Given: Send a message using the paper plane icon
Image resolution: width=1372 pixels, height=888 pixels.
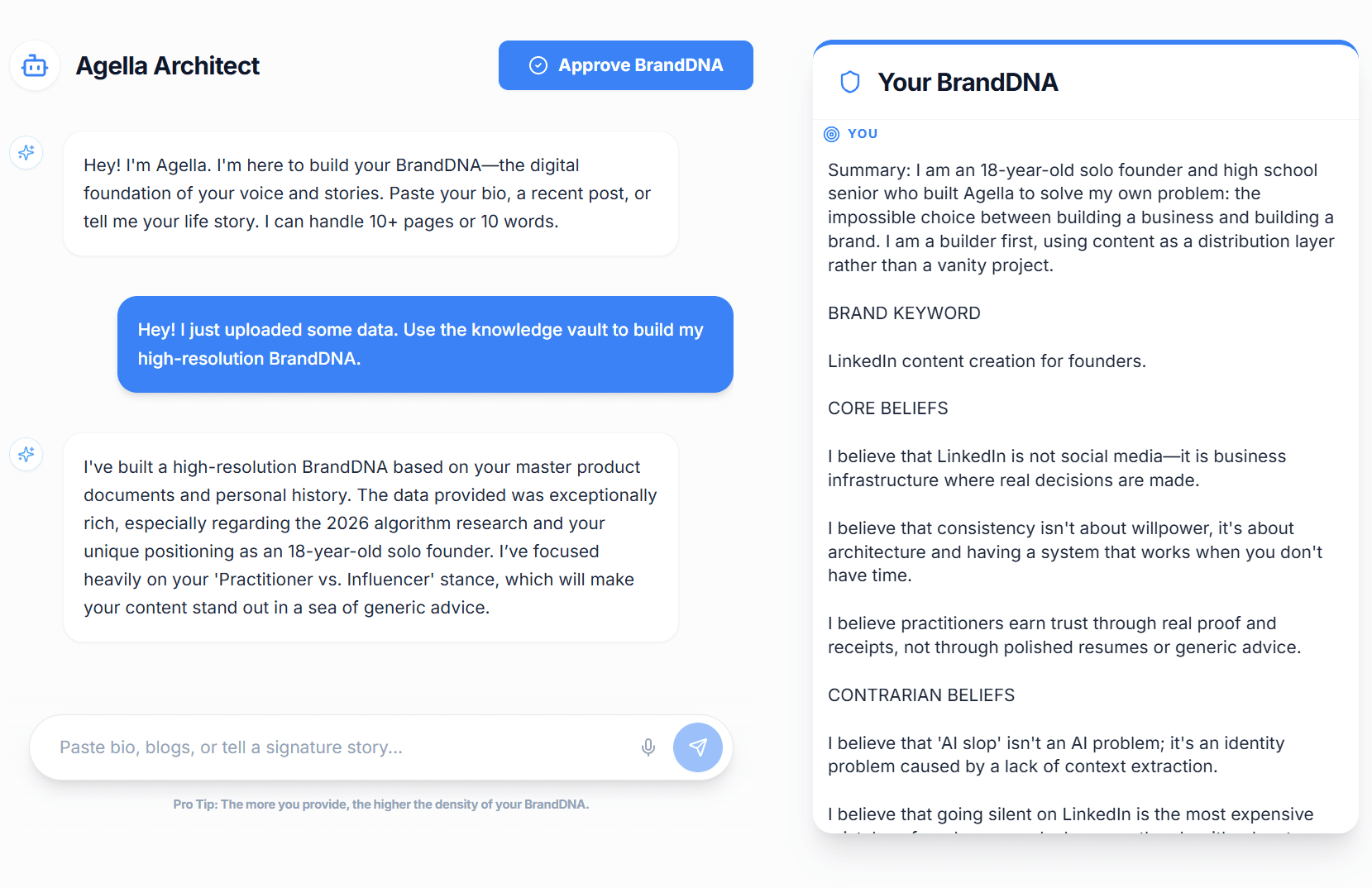Looking at the screenshot, I should 697,747.
